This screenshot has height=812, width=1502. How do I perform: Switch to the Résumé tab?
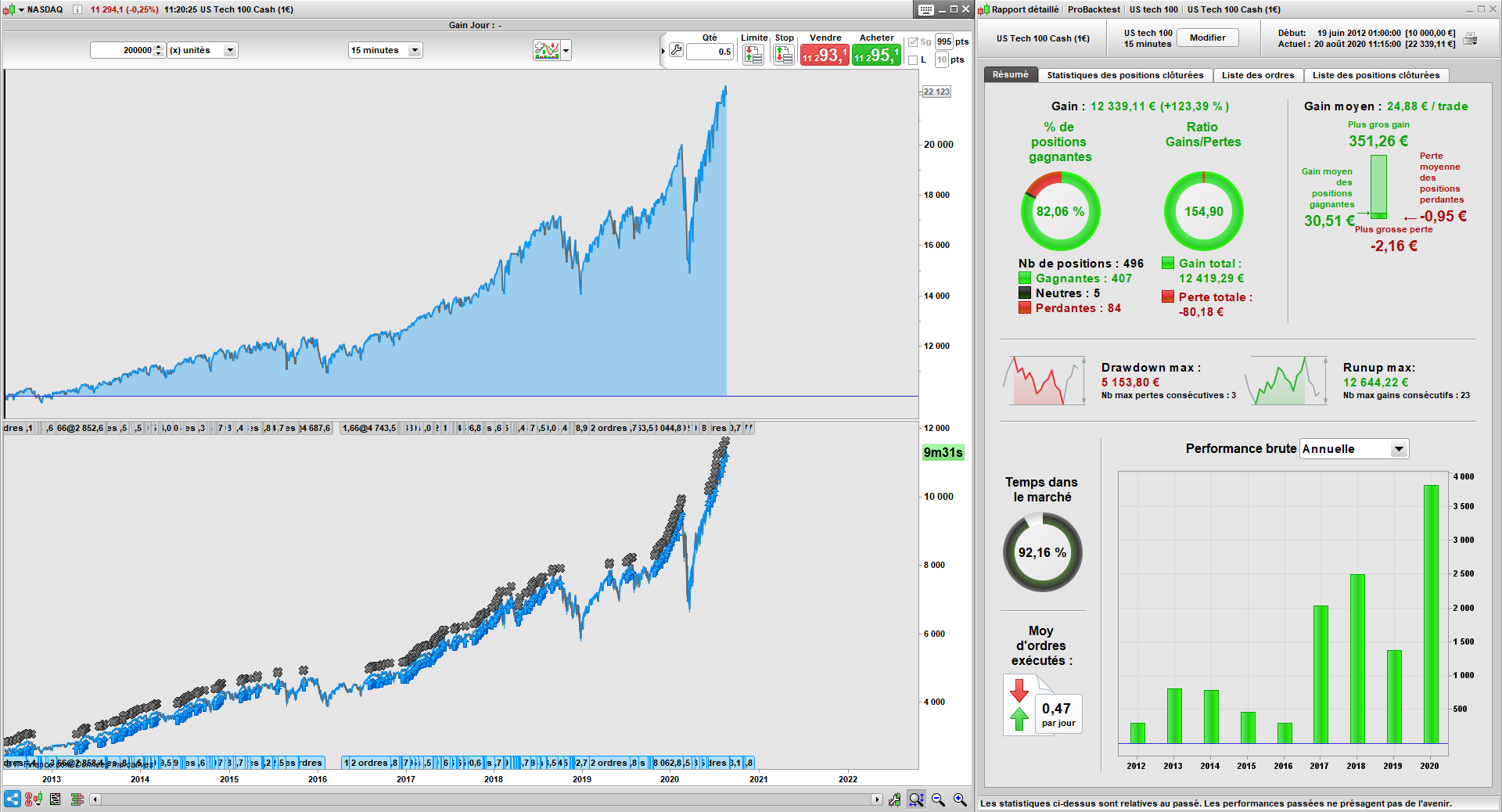click(1011, 75)
